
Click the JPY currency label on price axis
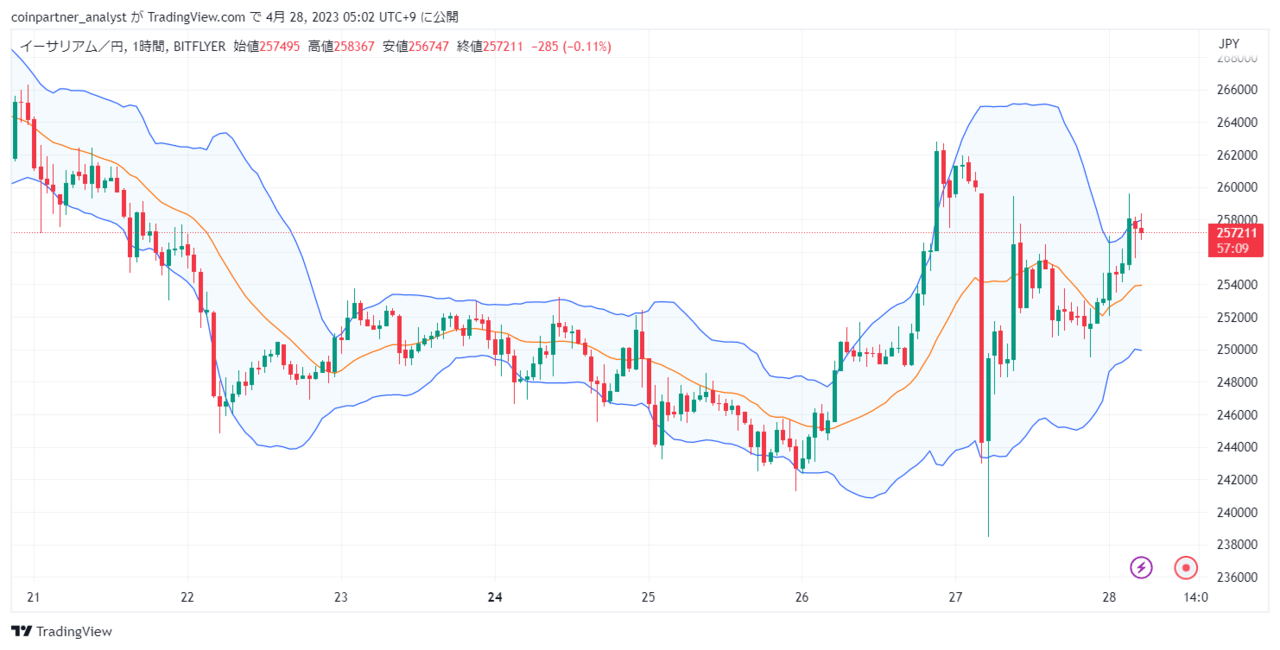[x=1229, y=44]
